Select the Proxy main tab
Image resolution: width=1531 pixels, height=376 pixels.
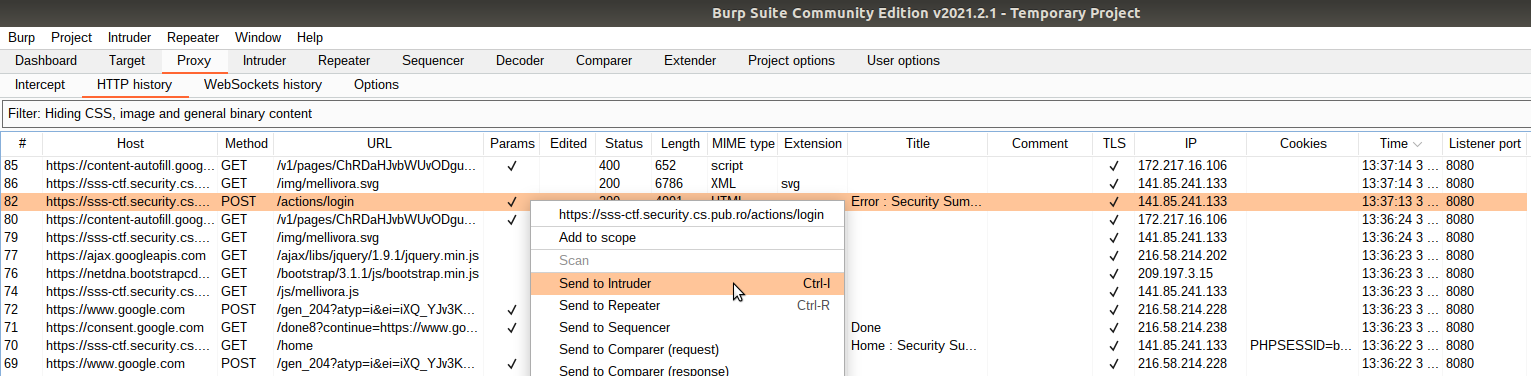[x=194, y=61]
